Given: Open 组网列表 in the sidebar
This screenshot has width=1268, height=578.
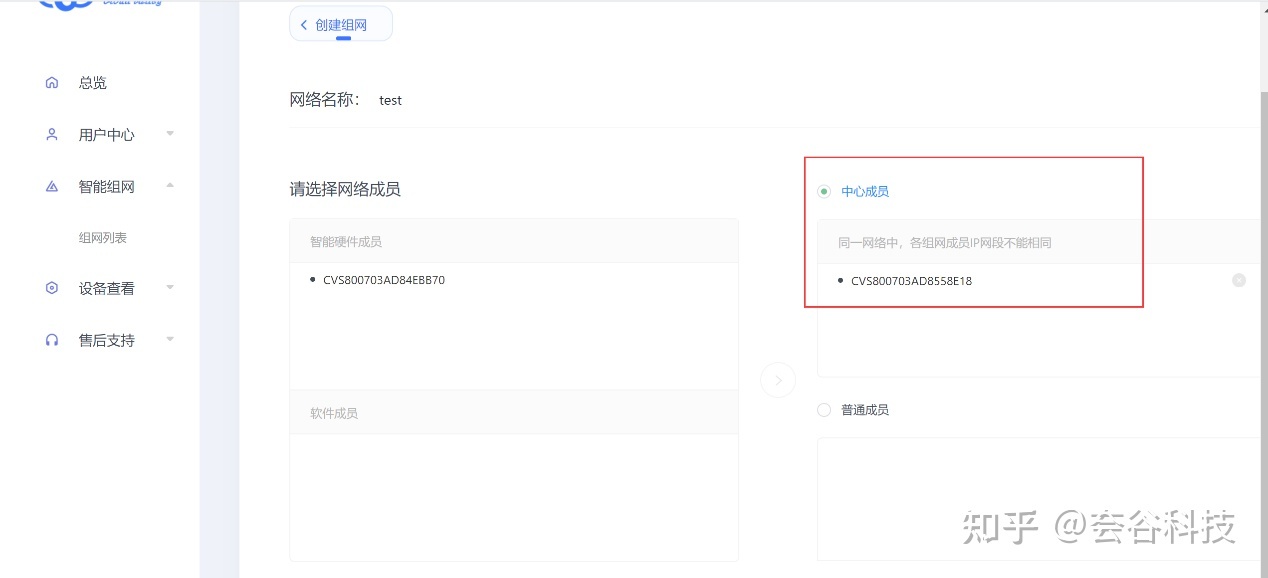Looking at the screenshot, I should click(x=103, y=238).
